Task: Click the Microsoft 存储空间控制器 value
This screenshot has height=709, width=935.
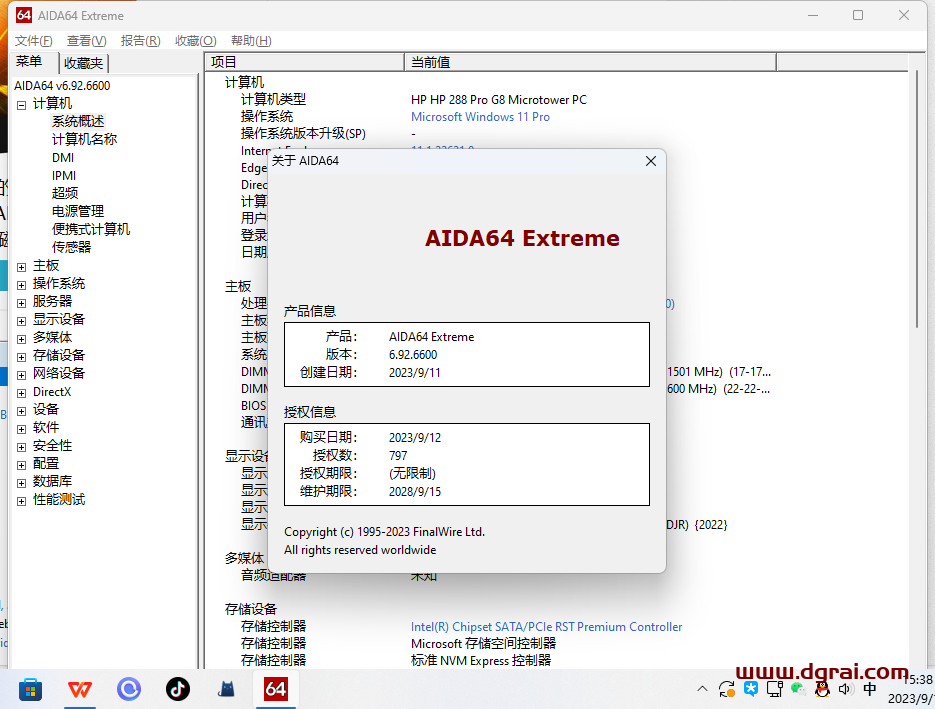Action: click(483, 643)
